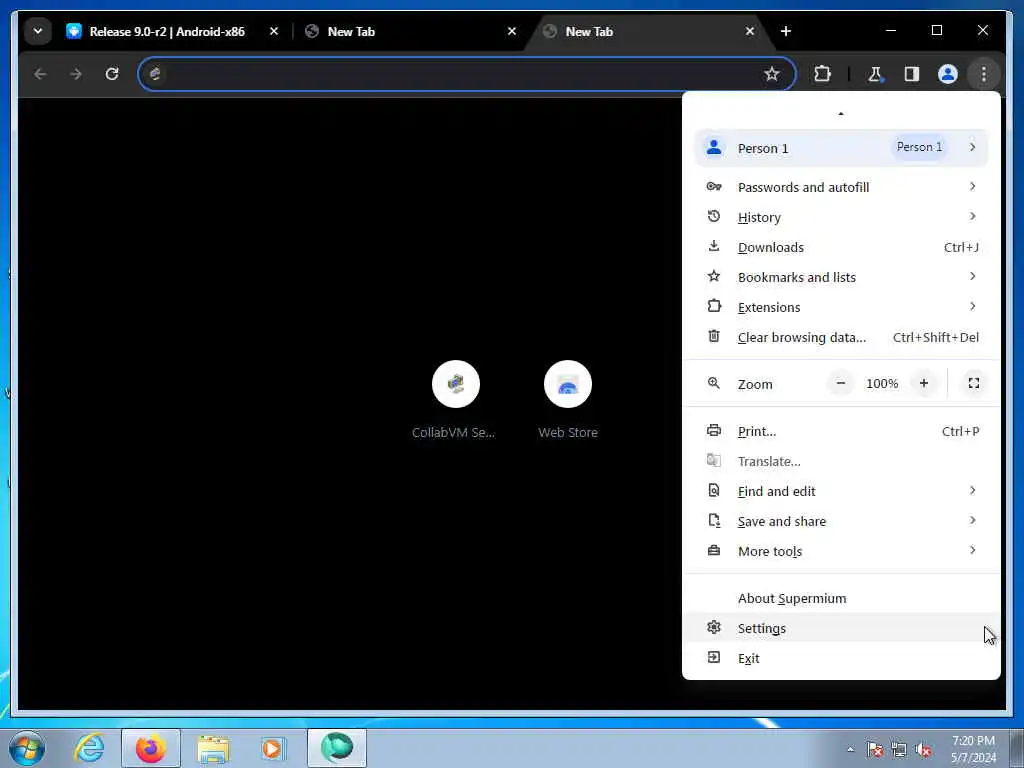1024x768 pixels.
Task: Expand More tools chevron arrow
Action: pyautogui.click(x=972, y=551)
